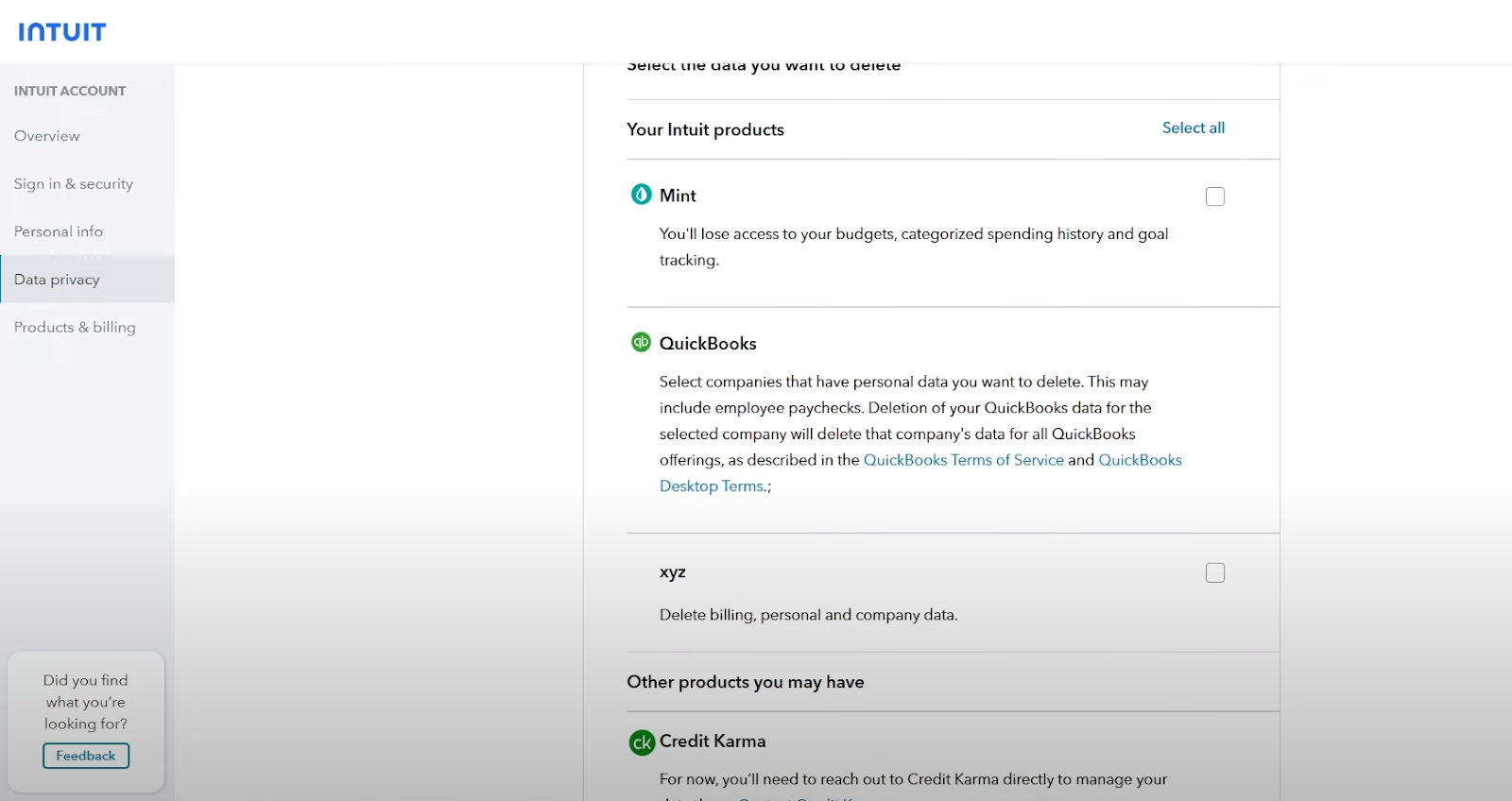1512x801 pixels.
Task: Click 'Other products you may have' heading
Action: [x=746, y=682]
